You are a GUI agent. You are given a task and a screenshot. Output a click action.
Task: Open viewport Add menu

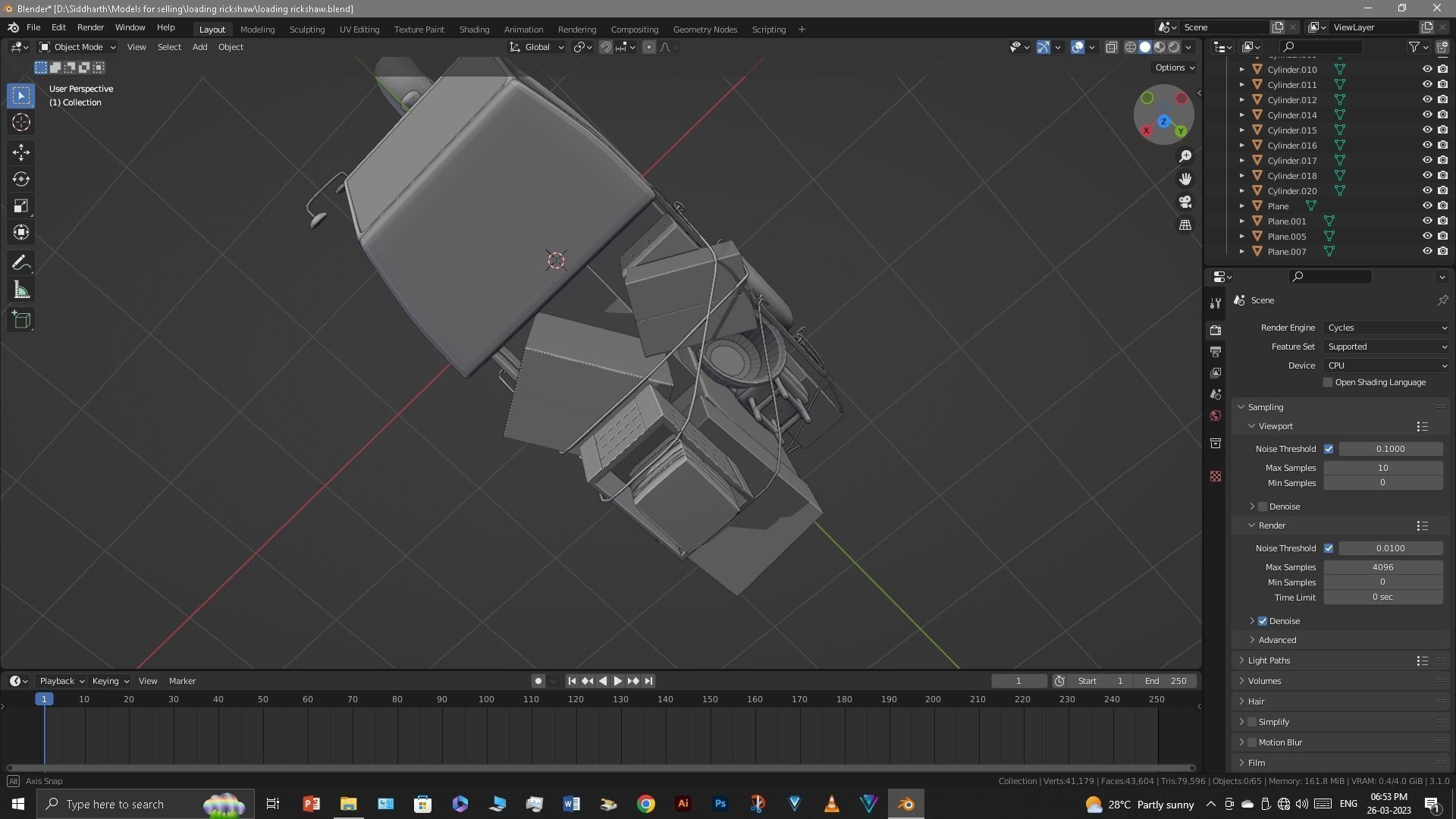click(x=199, y=47)
